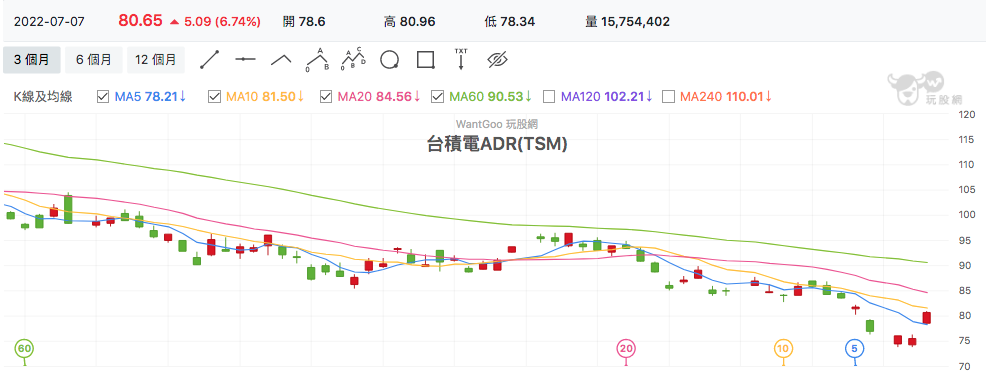
Task: Switch chart range to 6 個月
Action: [x=94, y=60]
